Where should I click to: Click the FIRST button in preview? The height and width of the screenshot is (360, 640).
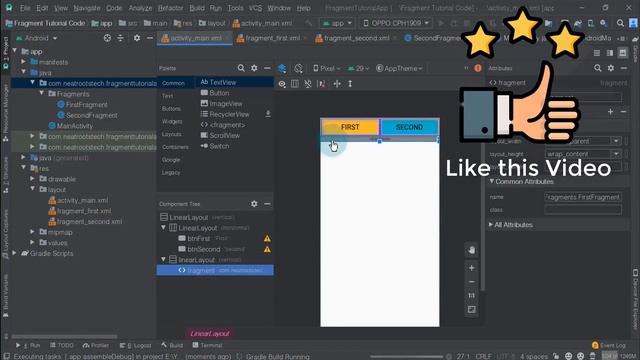(x=350, y=127)
